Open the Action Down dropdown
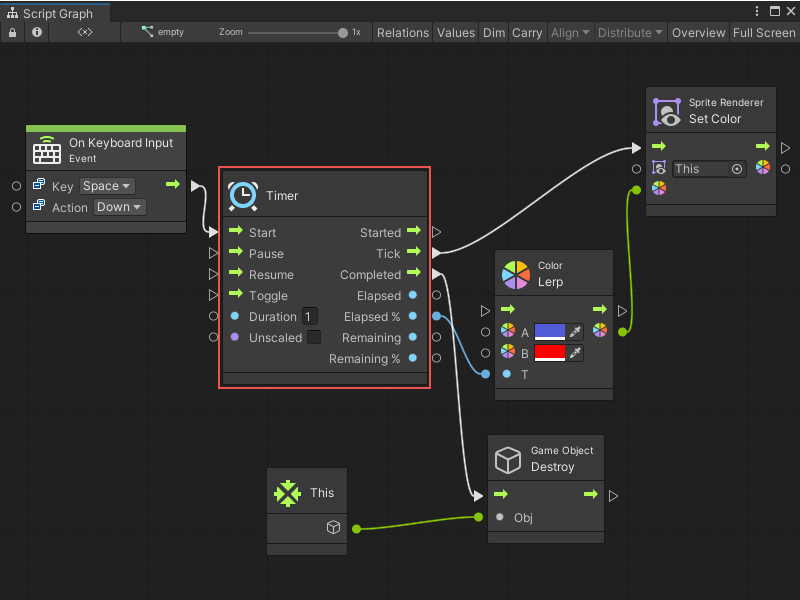Screen dimensions: 800x600 [x=118, y=207]
